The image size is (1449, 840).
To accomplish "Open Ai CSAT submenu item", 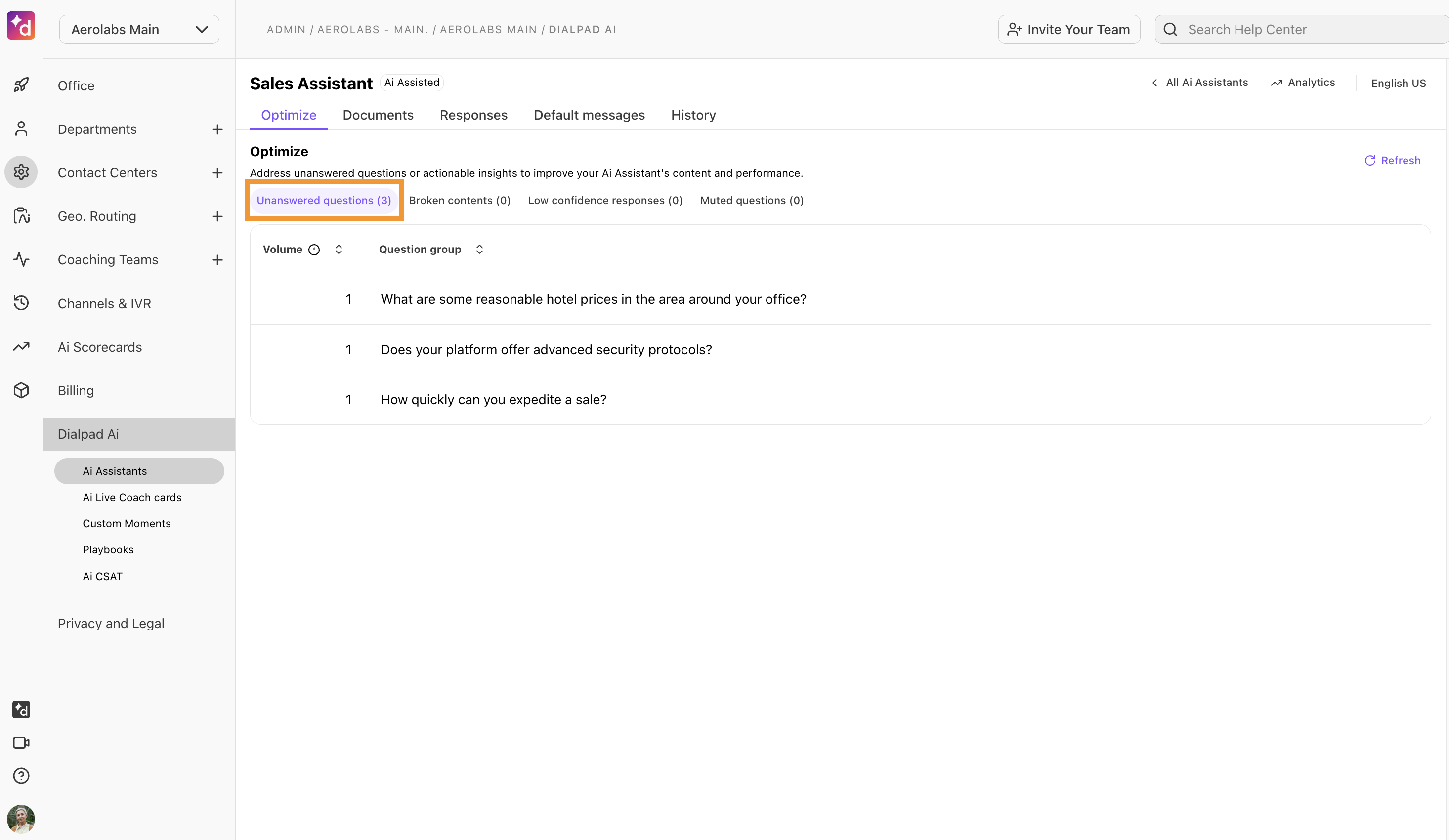I will (x=102, y=577).
